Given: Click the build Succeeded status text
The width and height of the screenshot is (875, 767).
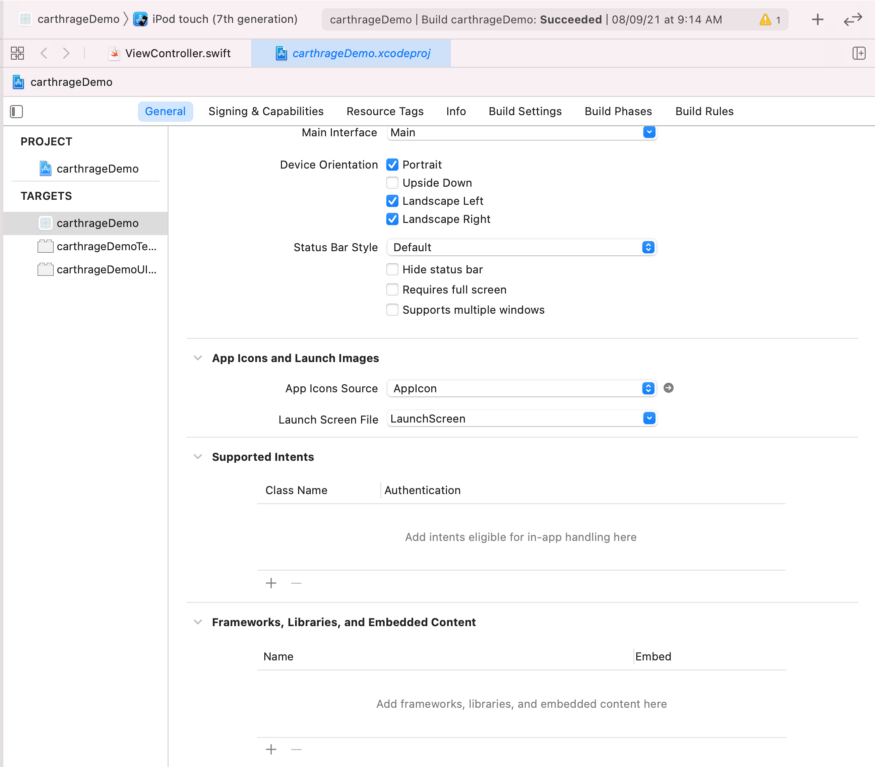Looking at the screenshot, I should [570, 20].
